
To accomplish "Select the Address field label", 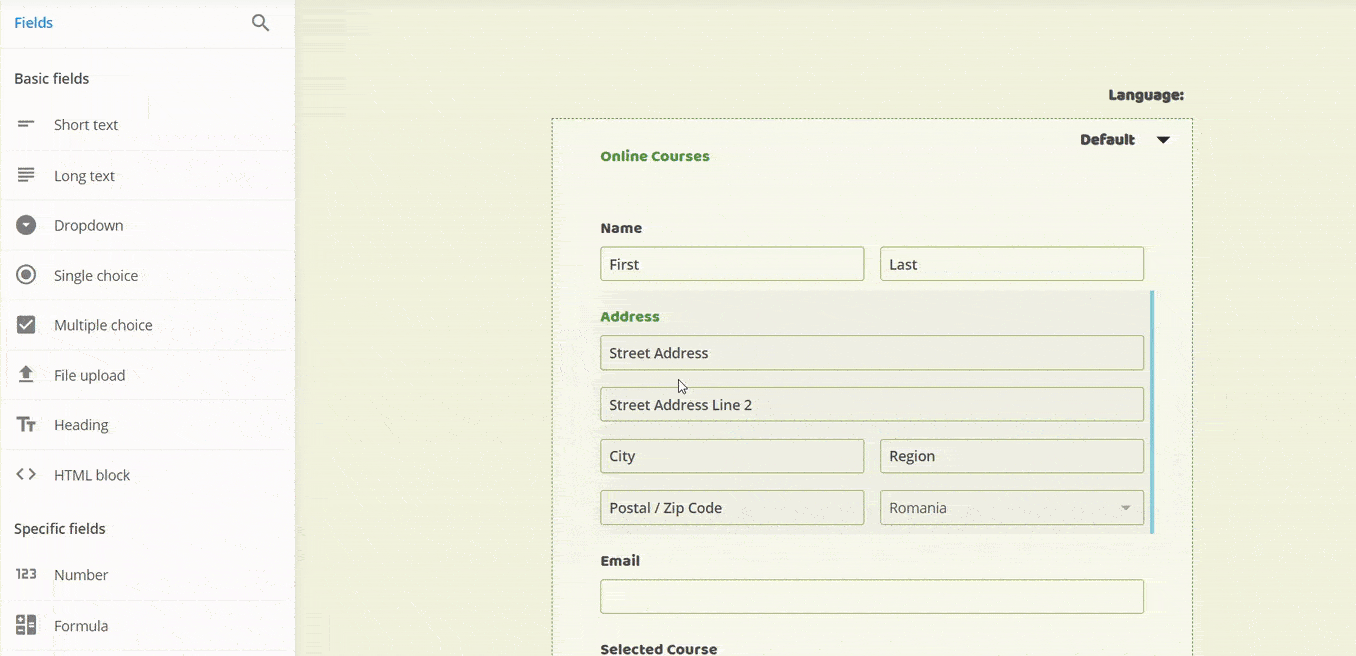I will click(630, 317).
